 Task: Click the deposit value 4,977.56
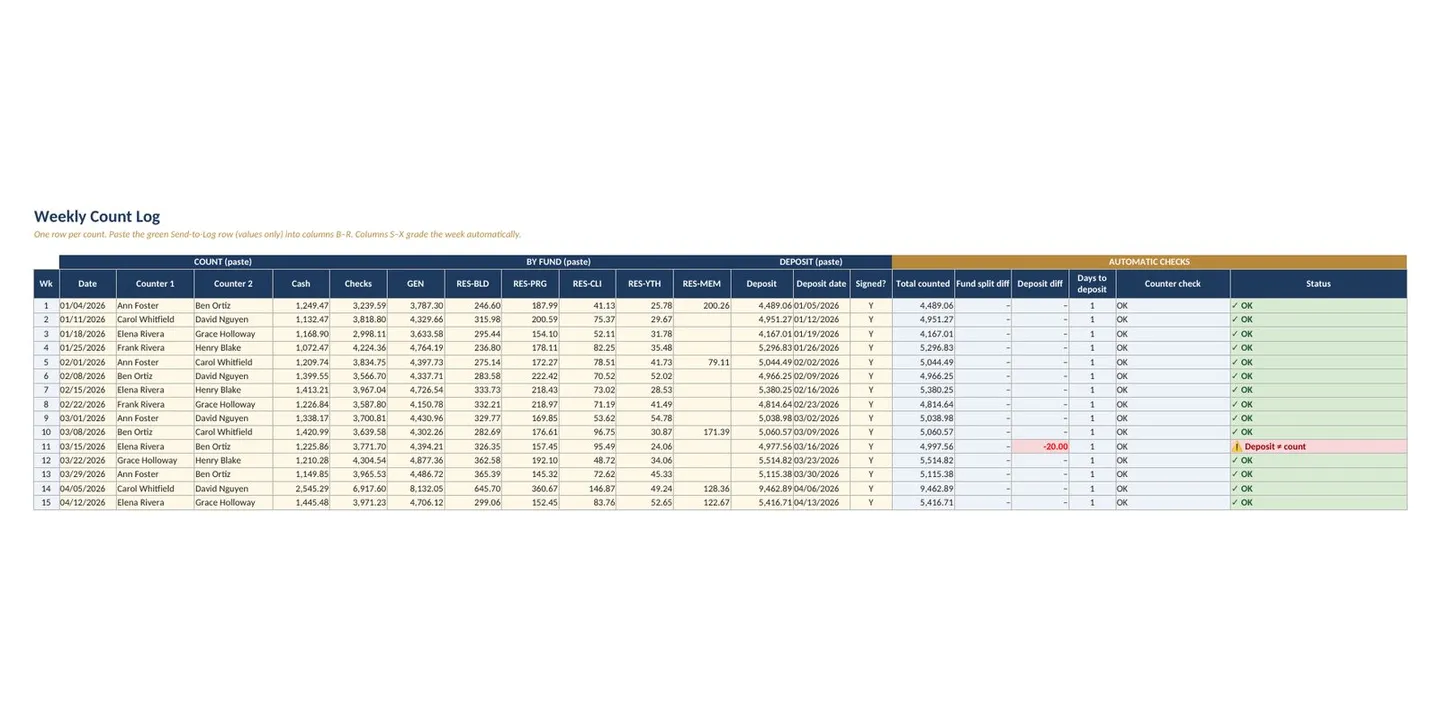[x=762, y=447]
